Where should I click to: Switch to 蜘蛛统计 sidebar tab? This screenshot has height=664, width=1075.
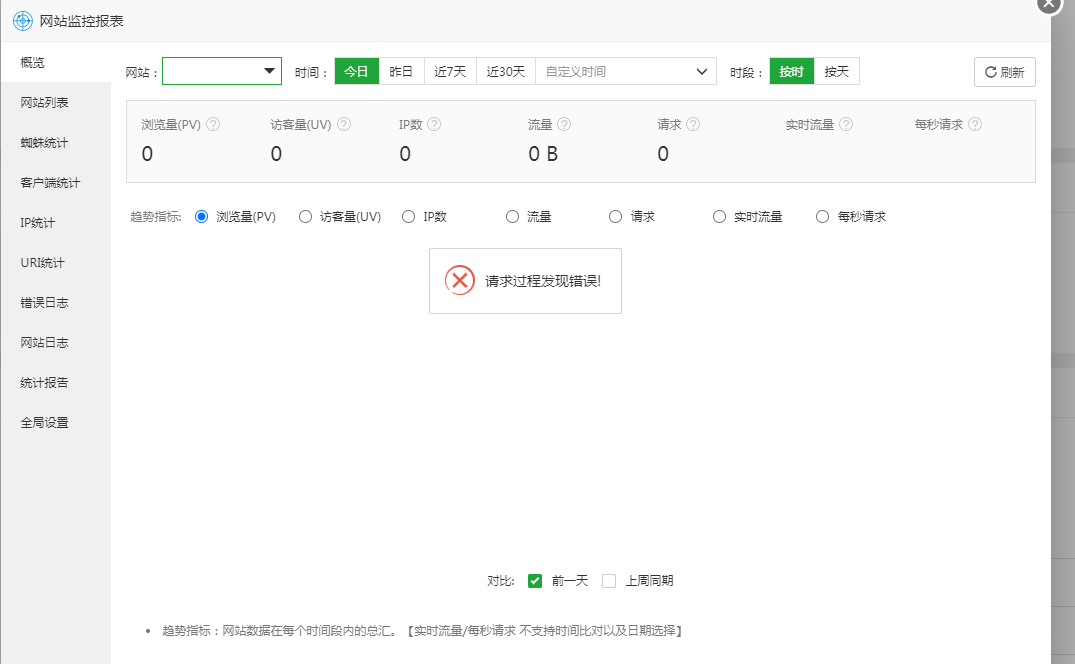point(44,142)
